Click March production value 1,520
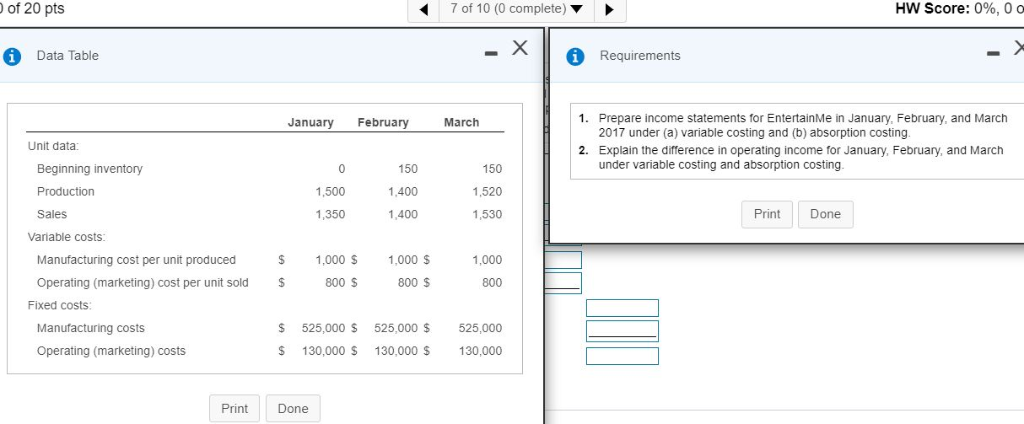Screen dimensions: 1024x424 pyautogui.click(x=487, y=191)
